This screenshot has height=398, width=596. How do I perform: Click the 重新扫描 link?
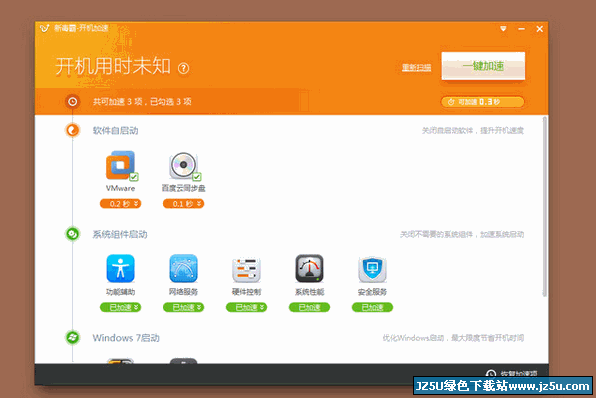click(x=417, y=68)
